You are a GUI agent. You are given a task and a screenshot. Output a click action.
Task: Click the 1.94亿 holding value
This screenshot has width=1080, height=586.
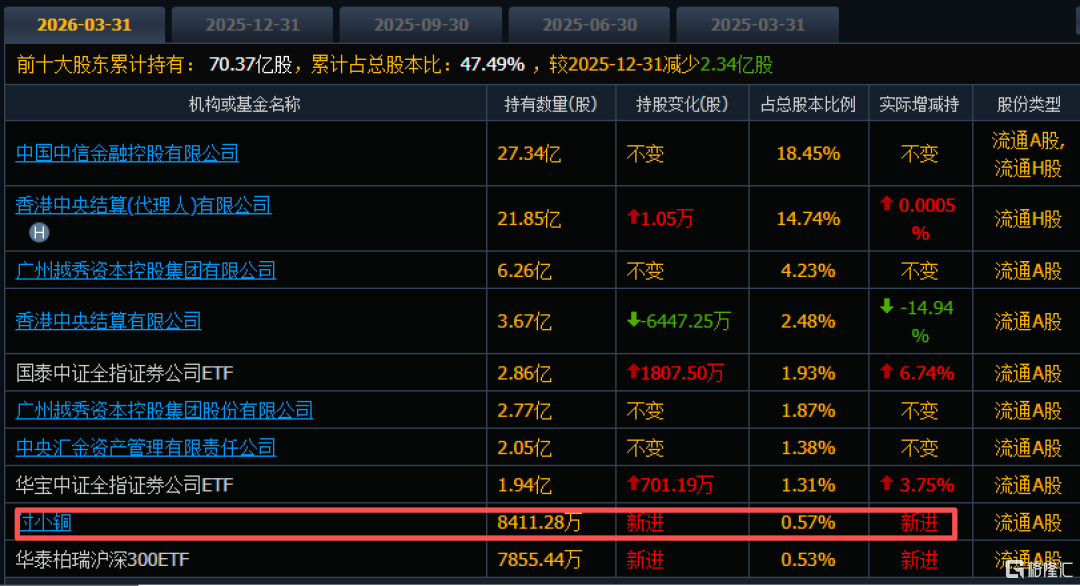524,485
